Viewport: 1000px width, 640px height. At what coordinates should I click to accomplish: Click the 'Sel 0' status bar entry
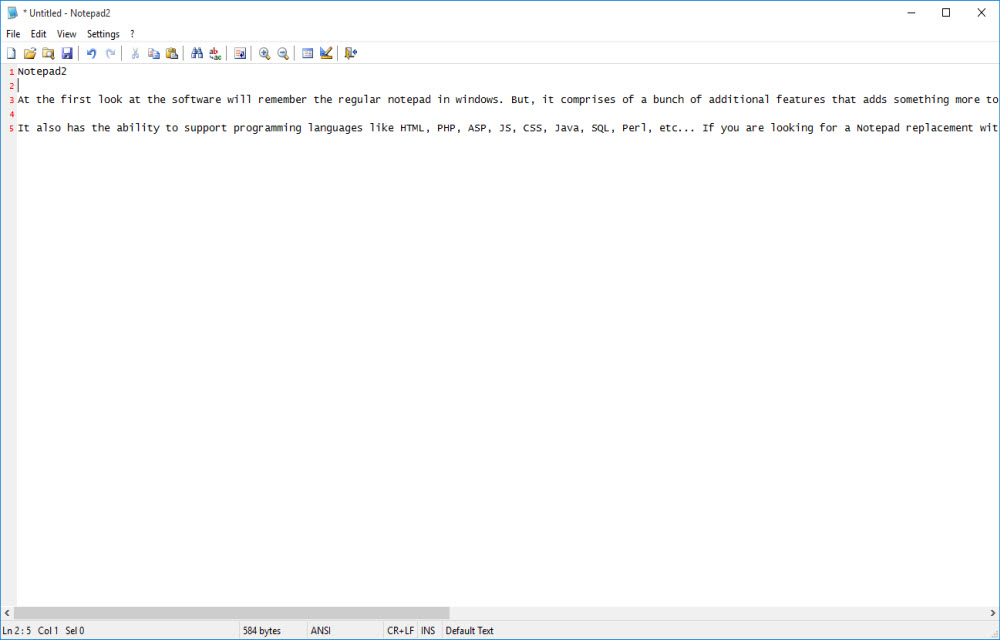coord(75,630)
